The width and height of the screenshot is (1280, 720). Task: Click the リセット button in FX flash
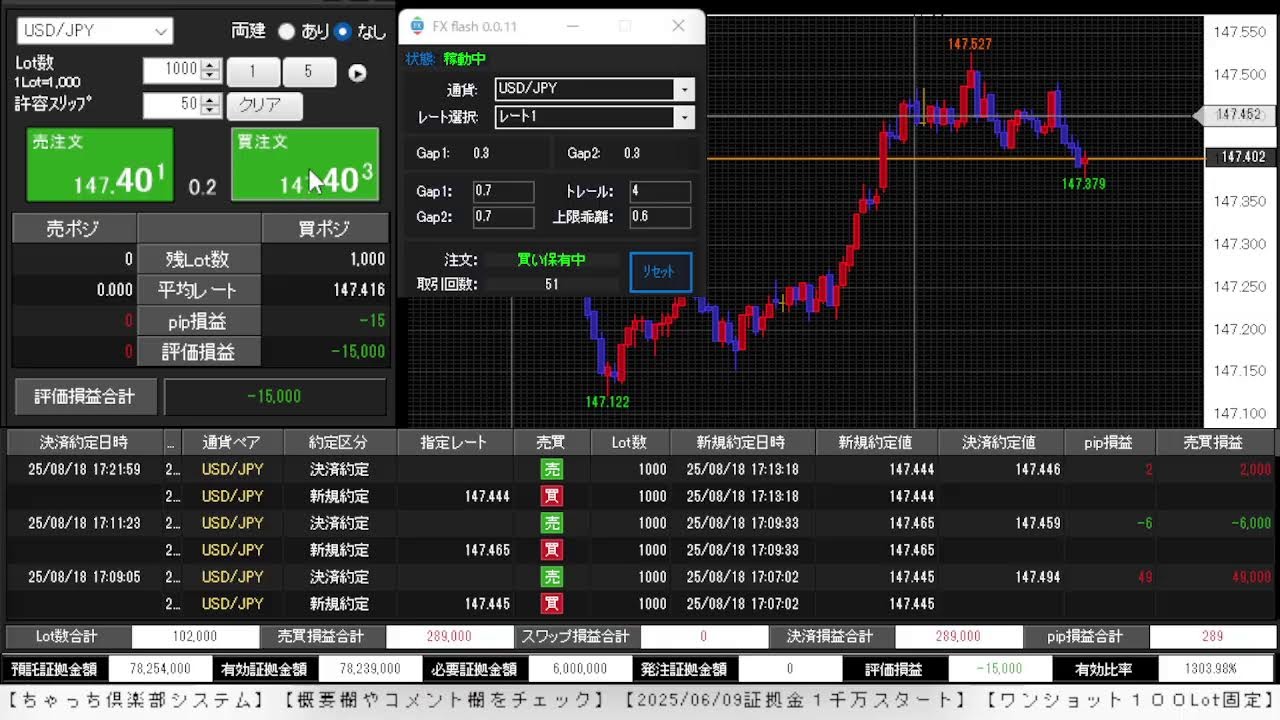pyautogui.click(x=660, y=272)
